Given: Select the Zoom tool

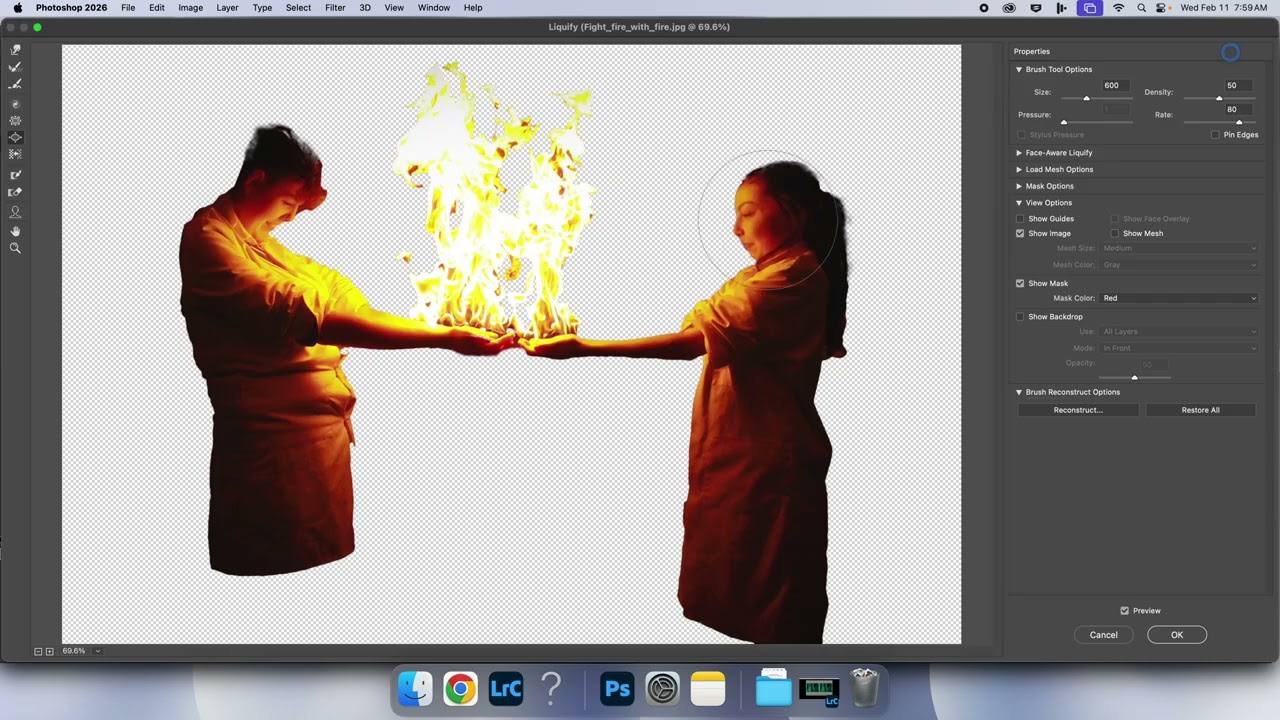Looking at the screenshot, I should (x=15, y=248).
